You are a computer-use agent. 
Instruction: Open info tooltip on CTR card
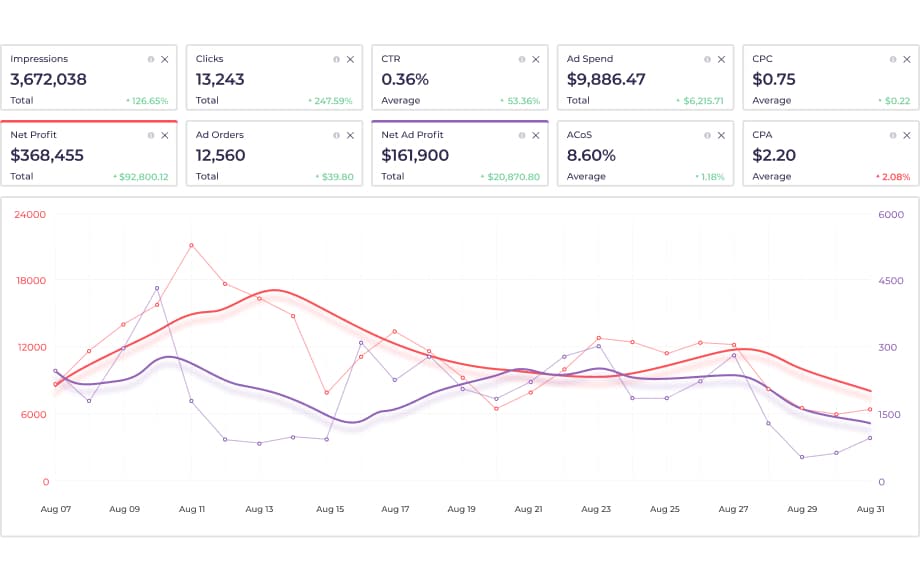click(522, 60)
